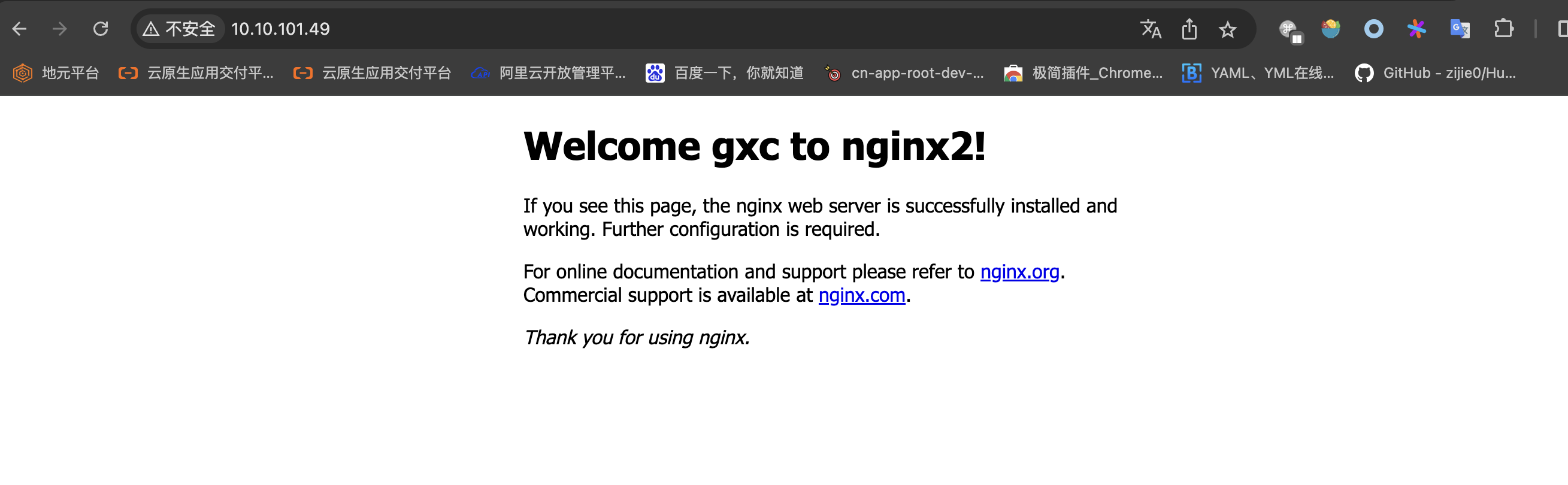Viewport: 1568px width, 485px height.
Task: Open the full 云原生应用交付平台 bookmark
Action: click(x=372, y=73)
